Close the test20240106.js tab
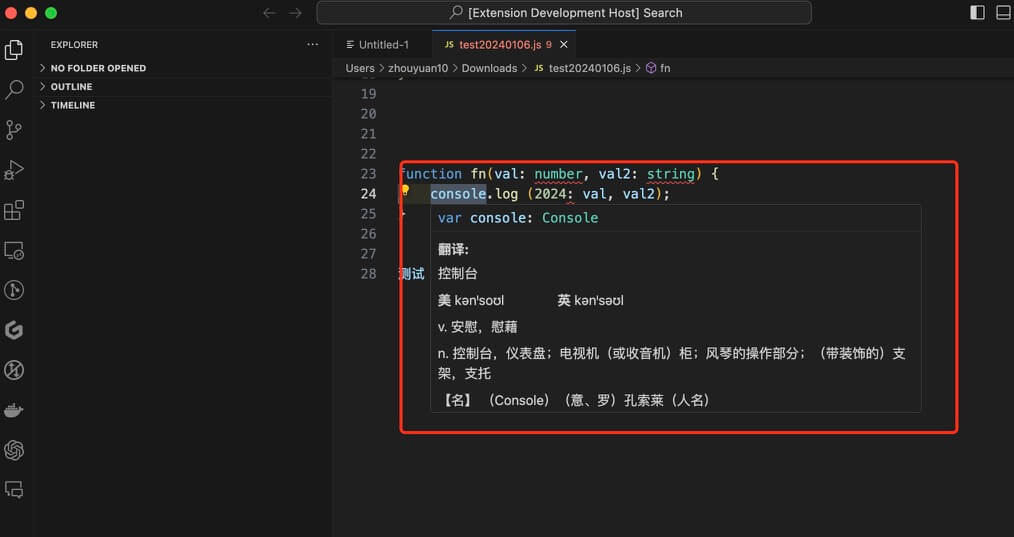 (x=564, y=45)
